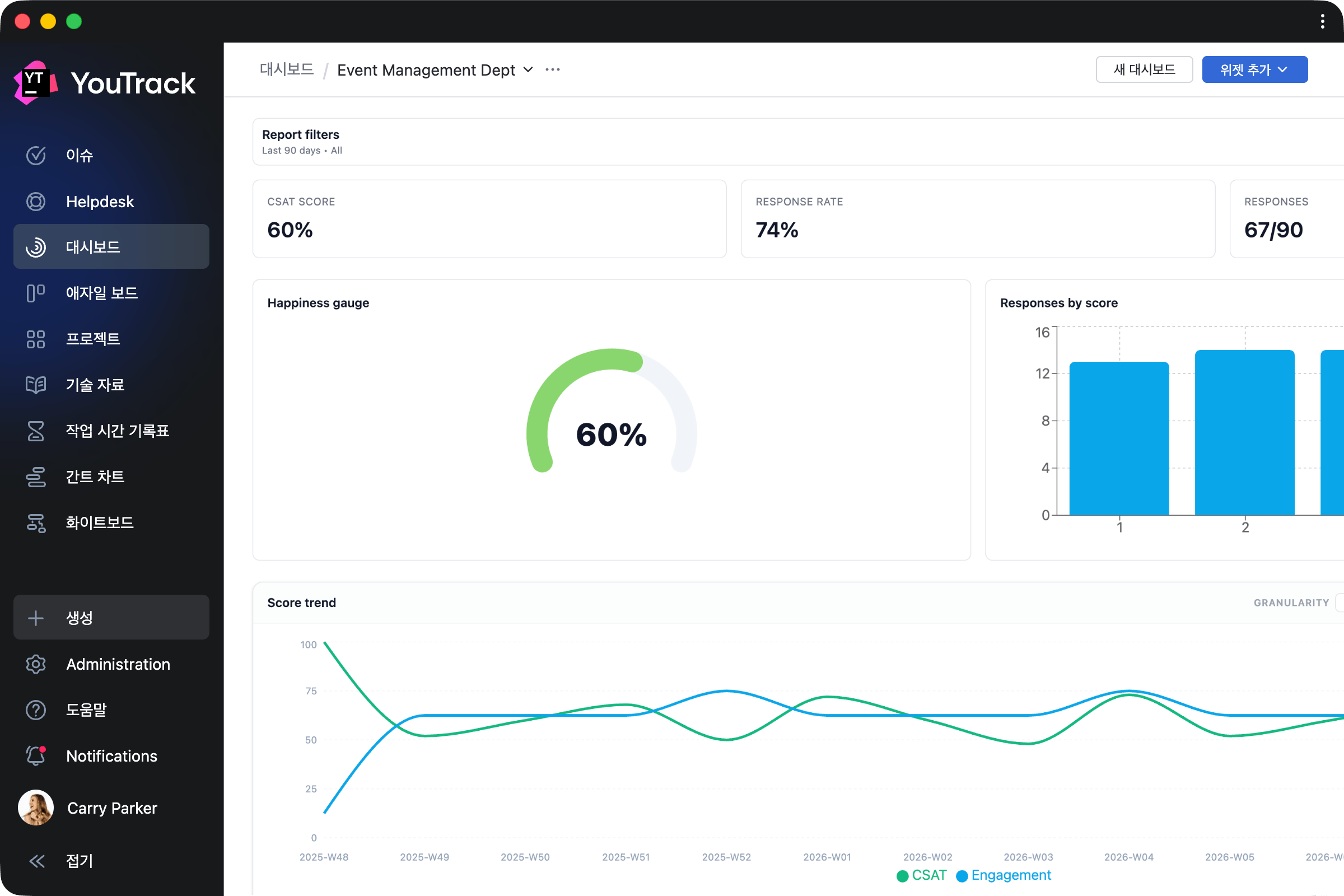This screenshot has height=896, width=1344.
Task: Open the 위젯 추가 dropdown button
Action: tap(1254, 69)
